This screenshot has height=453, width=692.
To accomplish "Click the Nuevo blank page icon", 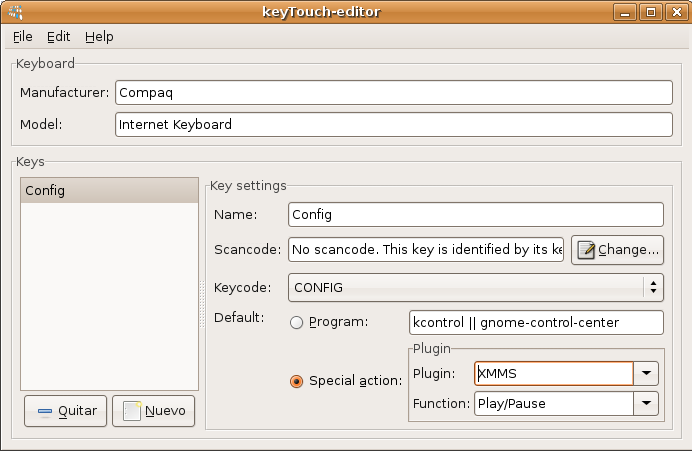I will pyautogui.click(x=132, y=411).
